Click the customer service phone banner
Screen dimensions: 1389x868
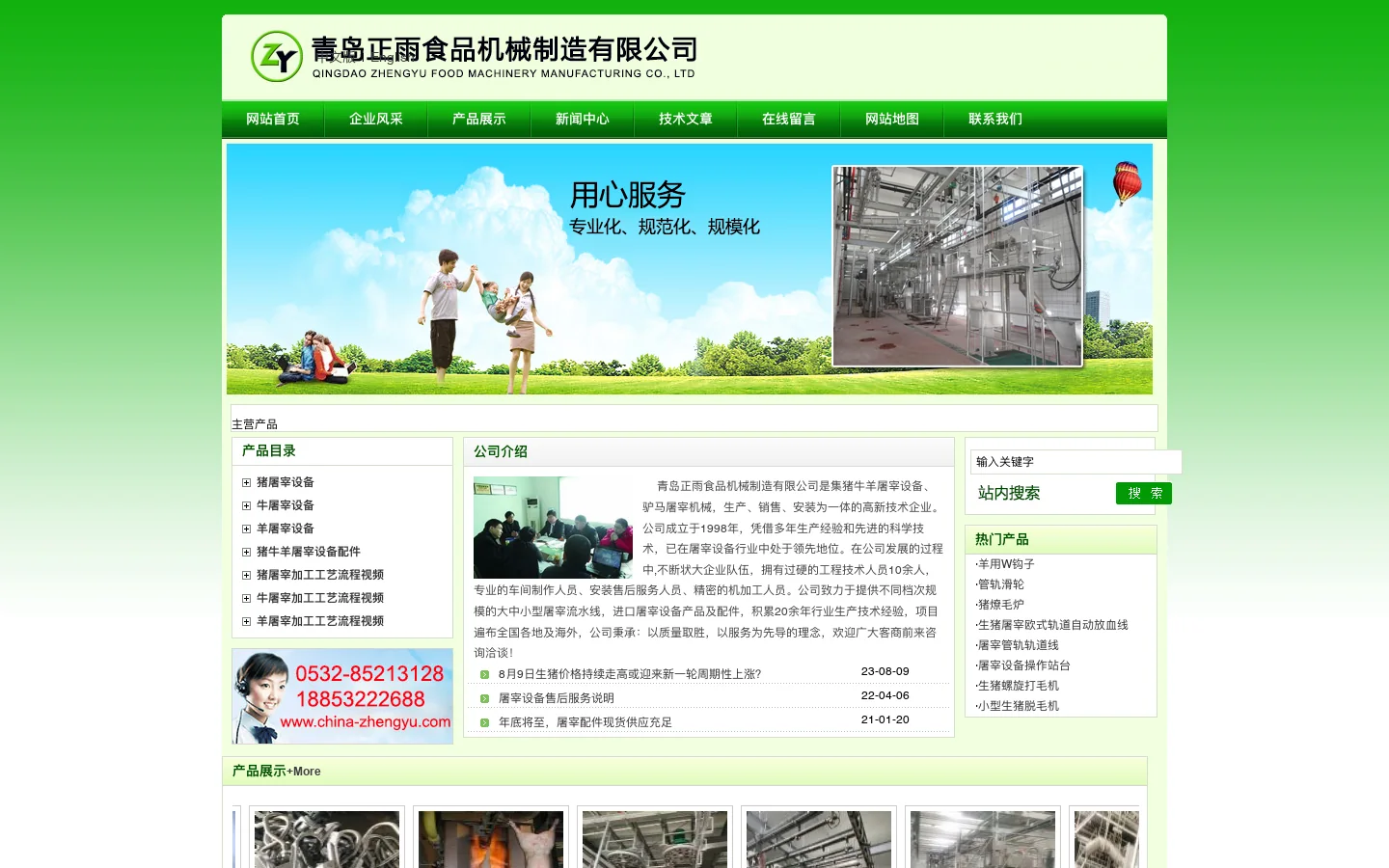(x=342, y=696)
